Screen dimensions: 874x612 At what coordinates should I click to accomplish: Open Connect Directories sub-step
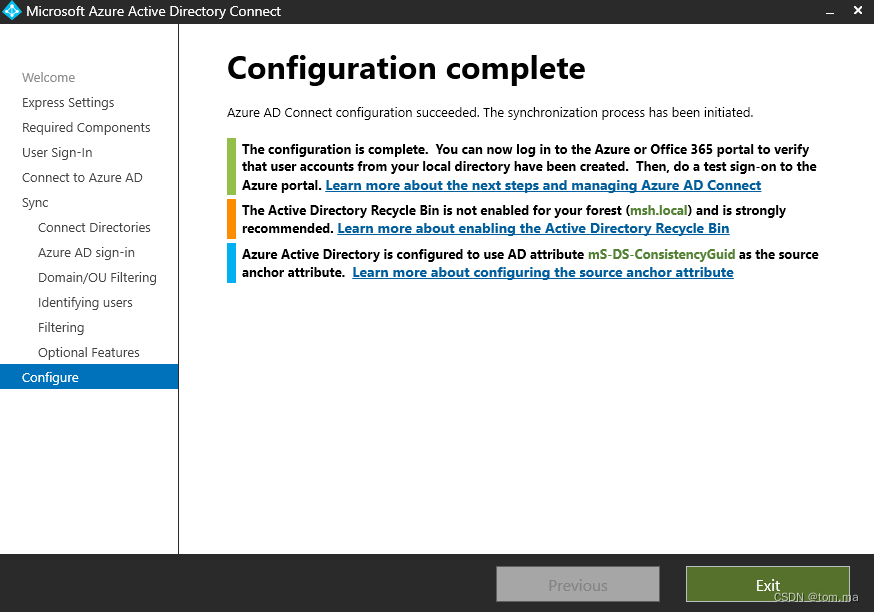click(x=94, y=227)
